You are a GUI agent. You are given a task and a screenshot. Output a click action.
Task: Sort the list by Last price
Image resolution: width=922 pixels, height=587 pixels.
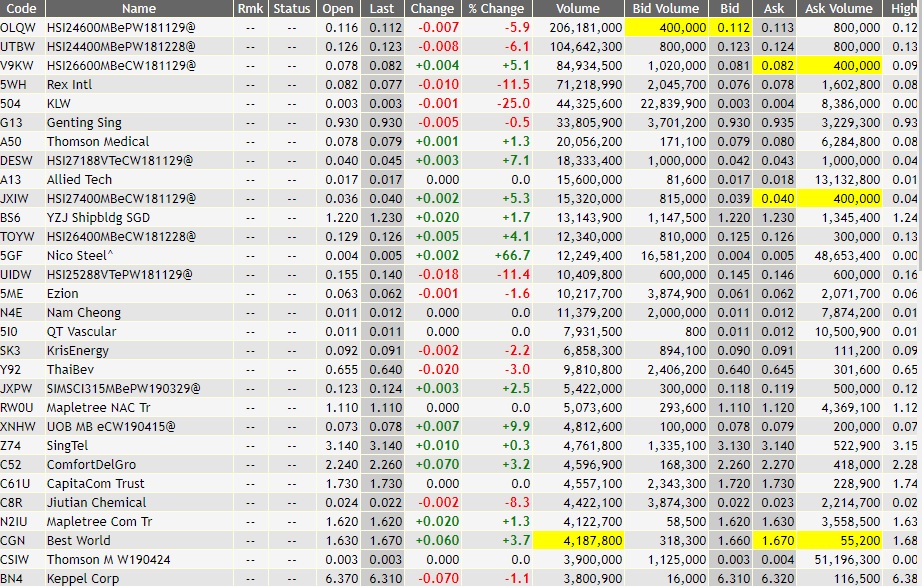381,9
